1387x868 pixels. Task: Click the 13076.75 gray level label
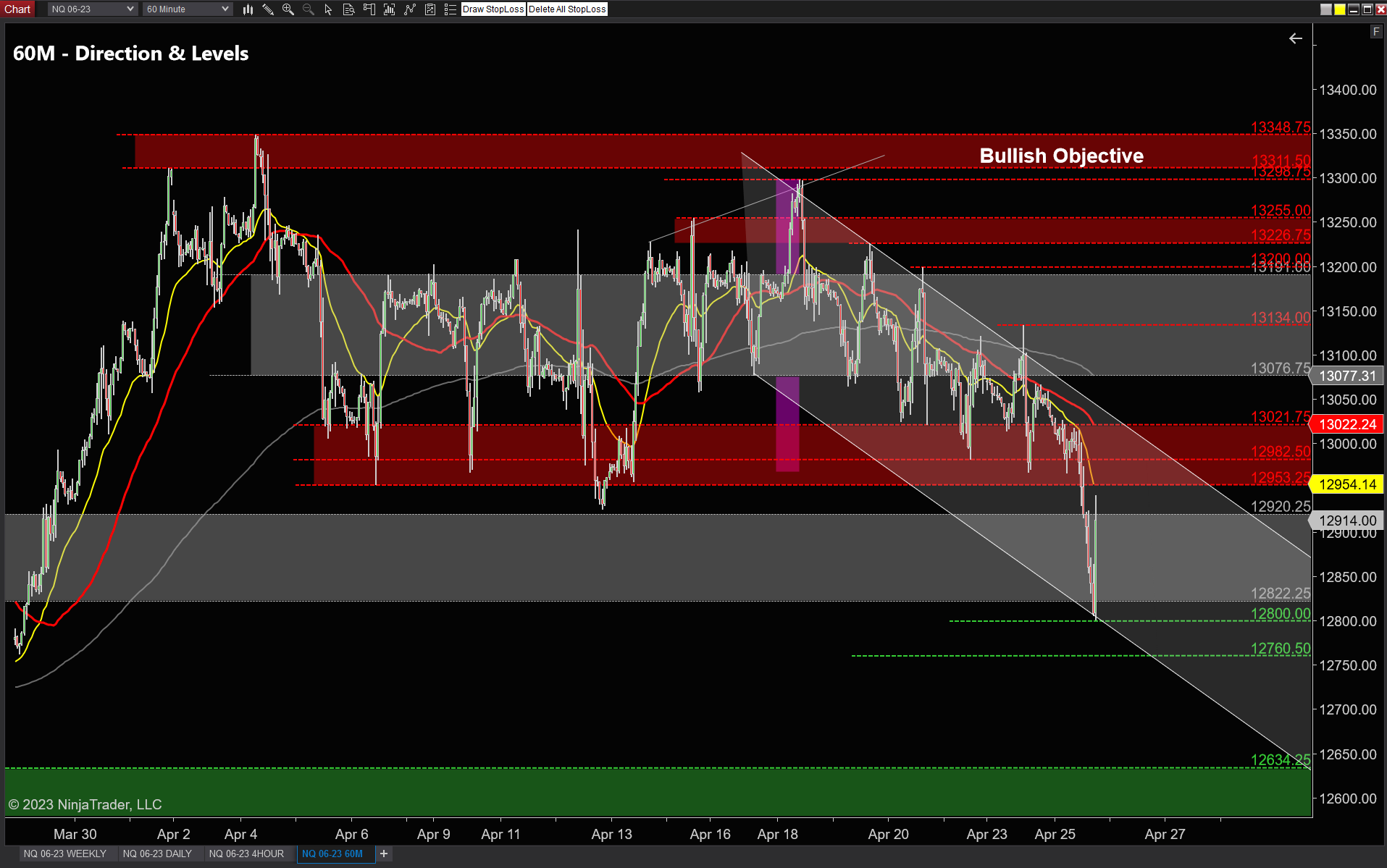pos(1281,368)
